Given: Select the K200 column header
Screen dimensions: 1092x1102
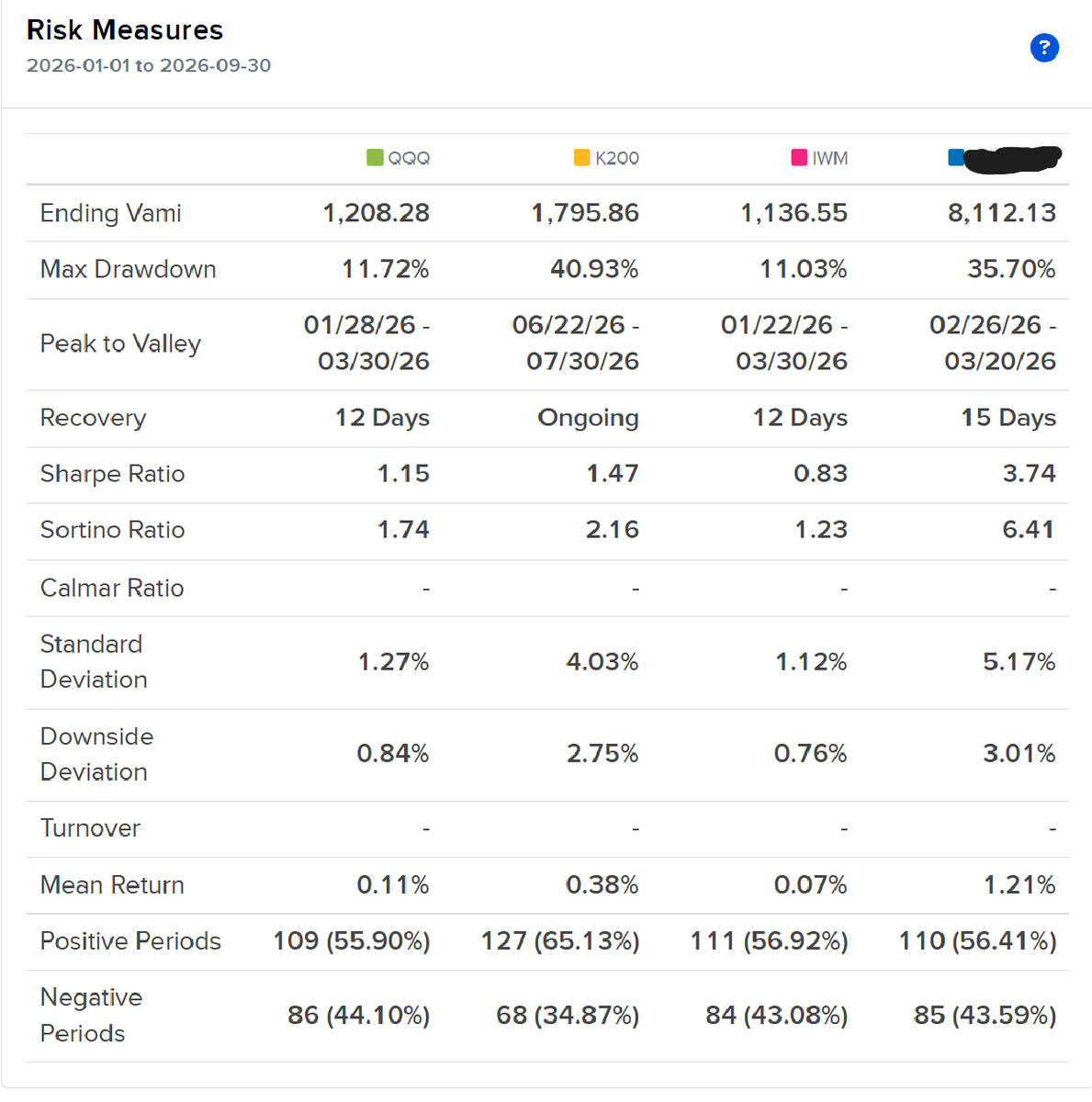Looking at the screenshot, I should coord(617,158).
